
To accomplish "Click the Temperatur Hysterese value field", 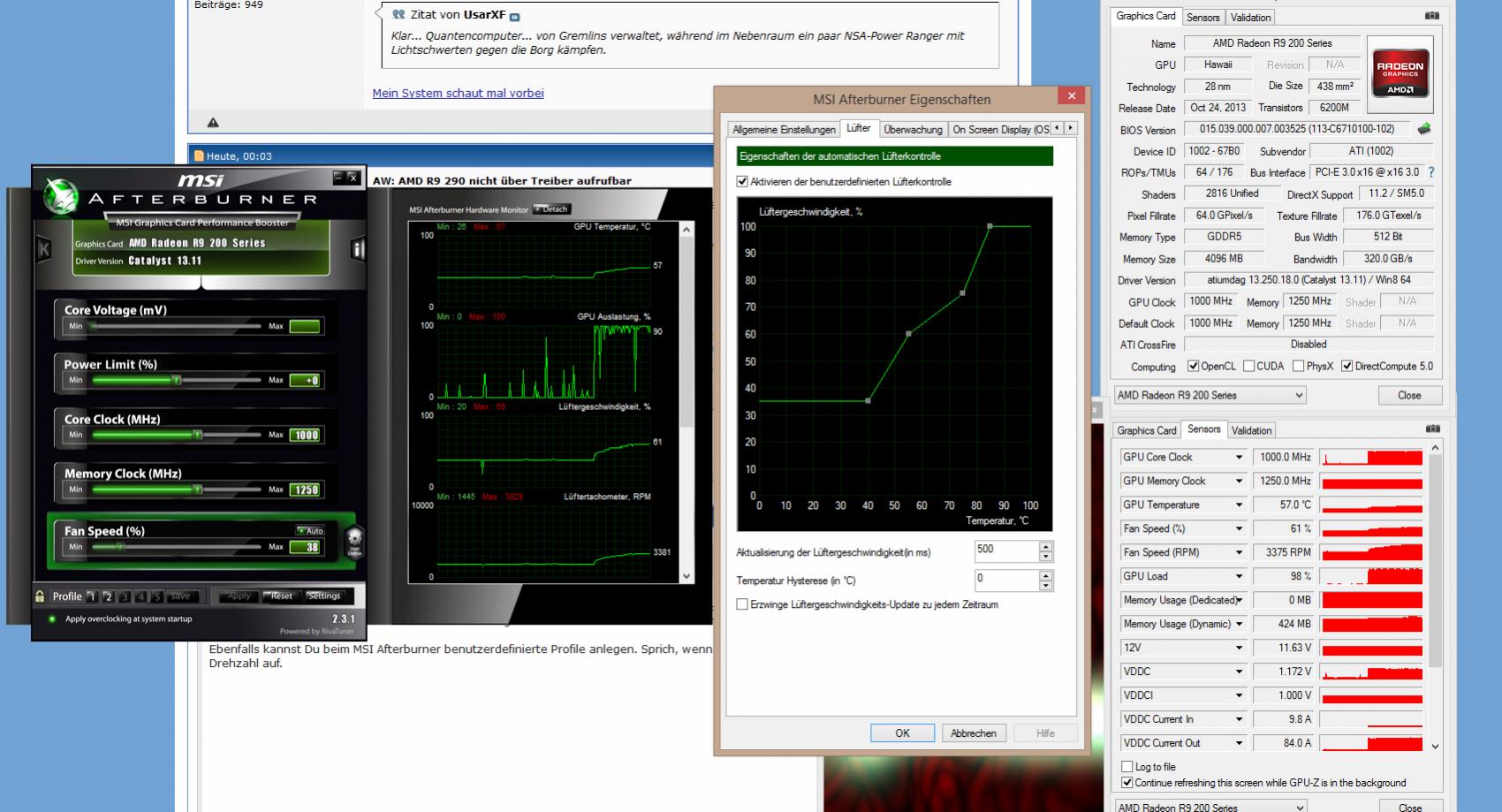I will 1006,580.
